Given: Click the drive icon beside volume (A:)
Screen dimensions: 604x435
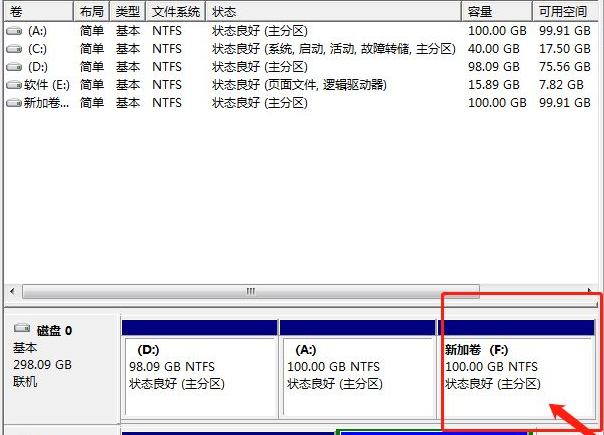Looking at the screenshot, I should pos(13,31).
